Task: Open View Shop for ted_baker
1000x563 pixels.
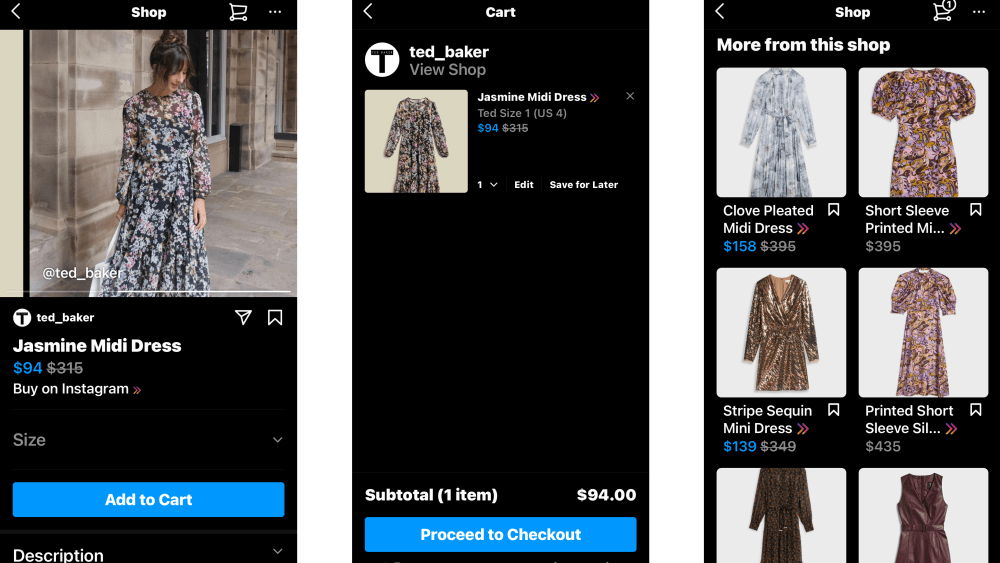Action: (x=447, y=69)
